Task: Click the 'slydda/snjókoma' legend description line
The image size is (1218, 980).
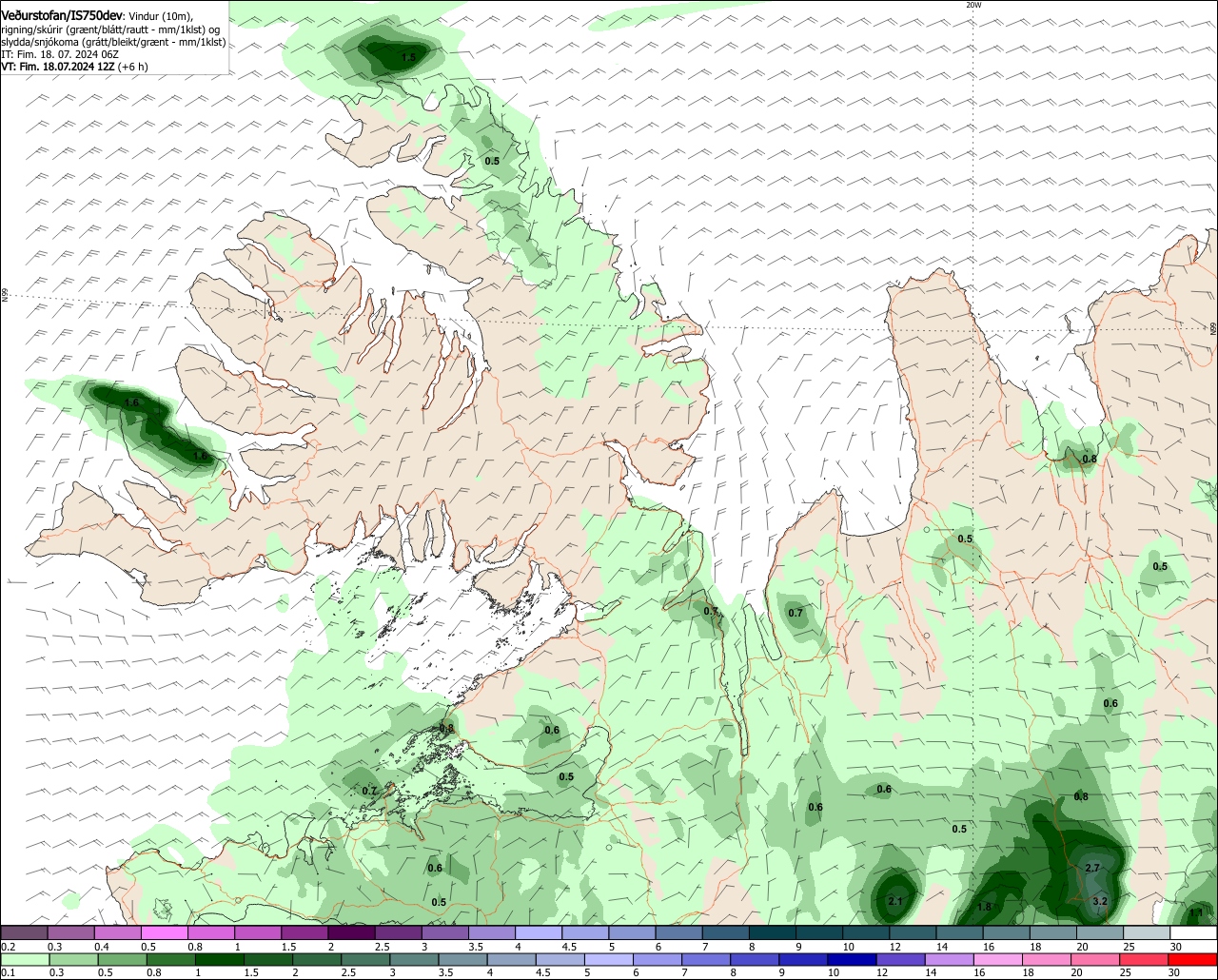Action: click(x=113, y=42)
